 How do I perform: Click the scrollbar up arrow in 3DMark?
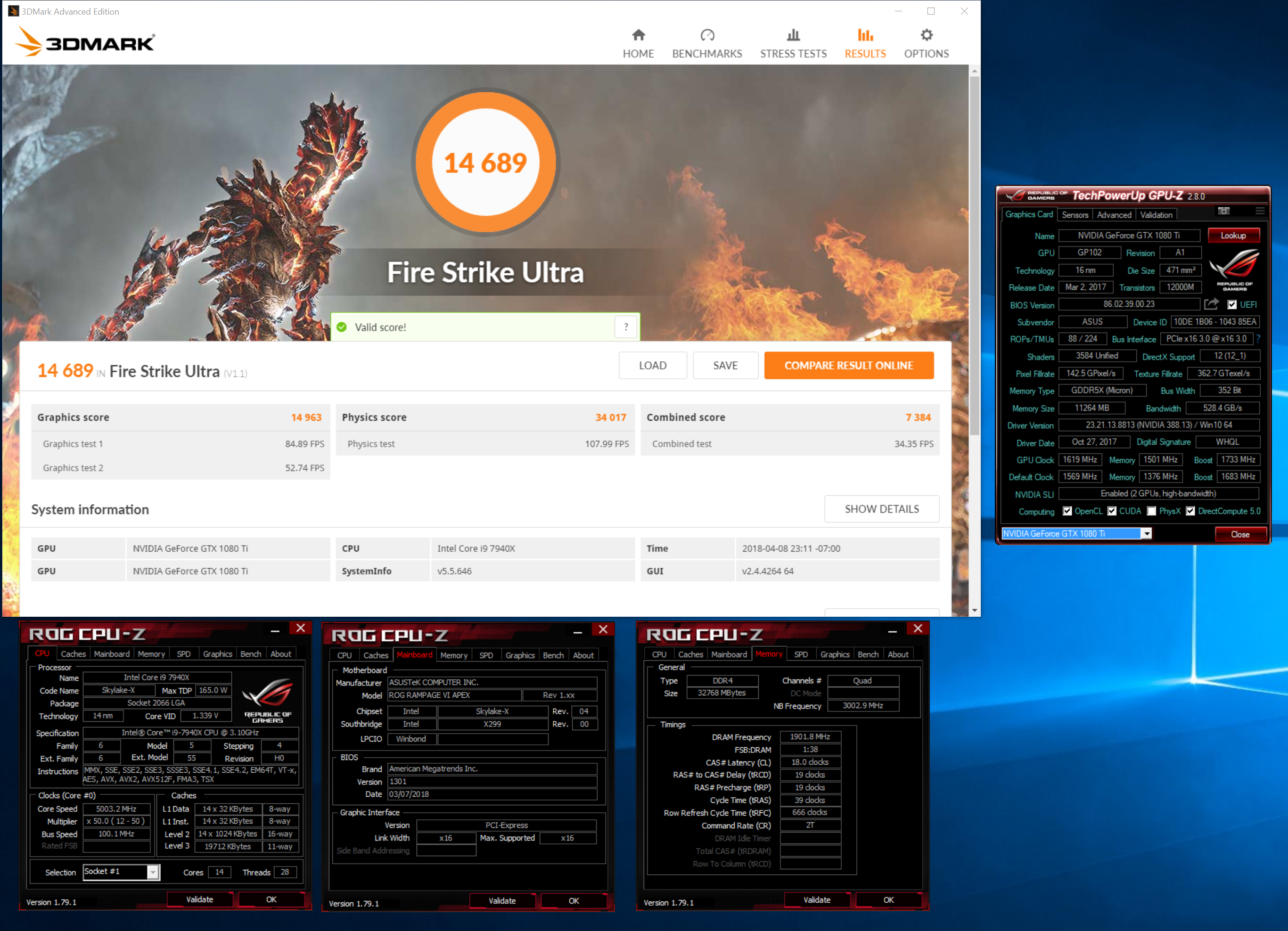click(x=975, y=71)
